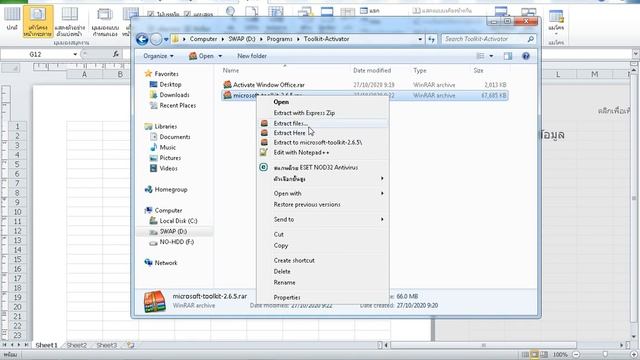Click the SWAP (D:) segment in the address bar

242,39
